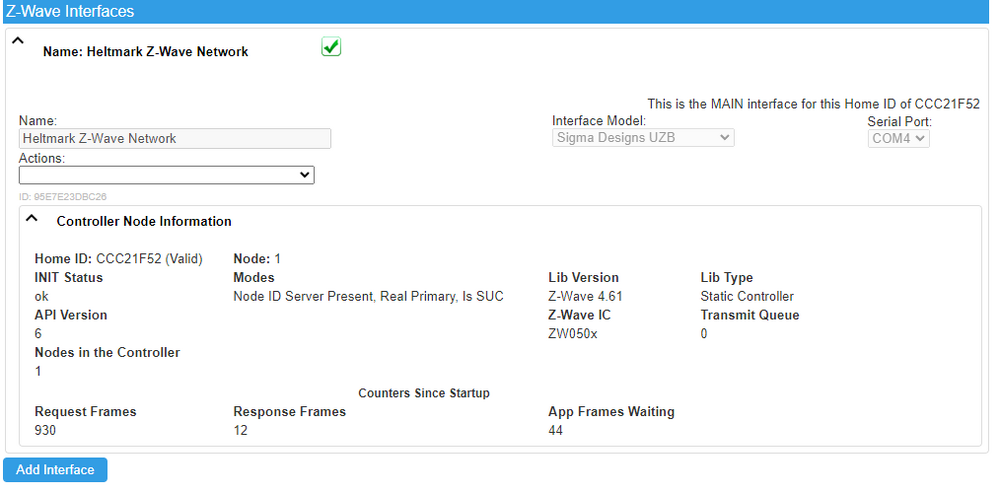Viewport: 1000px width, 494px height.
Task: Click the Response Frames count 12
Action: pyautogui.click(x=240, y=430)
